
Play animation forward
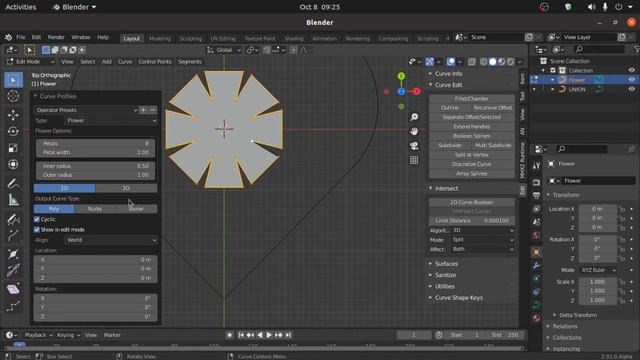(x=269, y=335)
